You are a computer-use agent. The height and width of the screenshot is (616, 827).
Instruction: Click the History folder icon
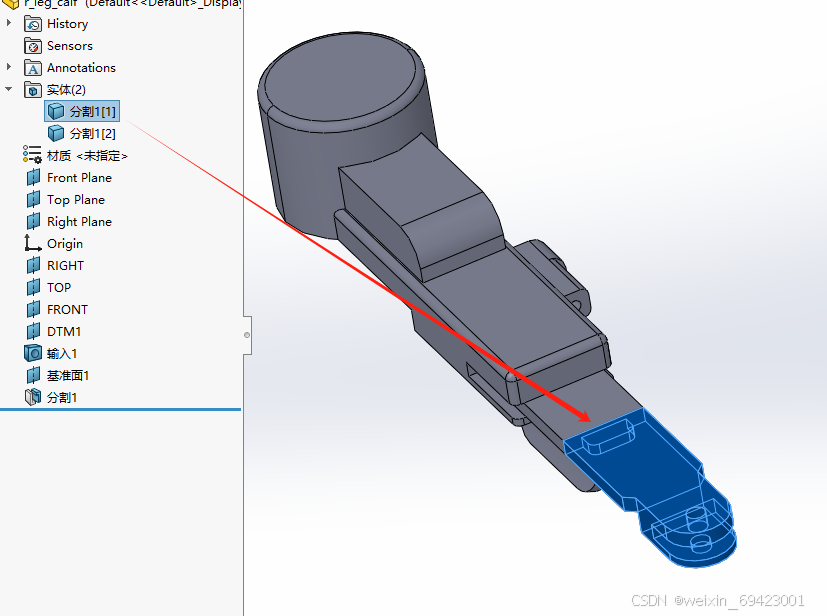click(x=33, y=24)
